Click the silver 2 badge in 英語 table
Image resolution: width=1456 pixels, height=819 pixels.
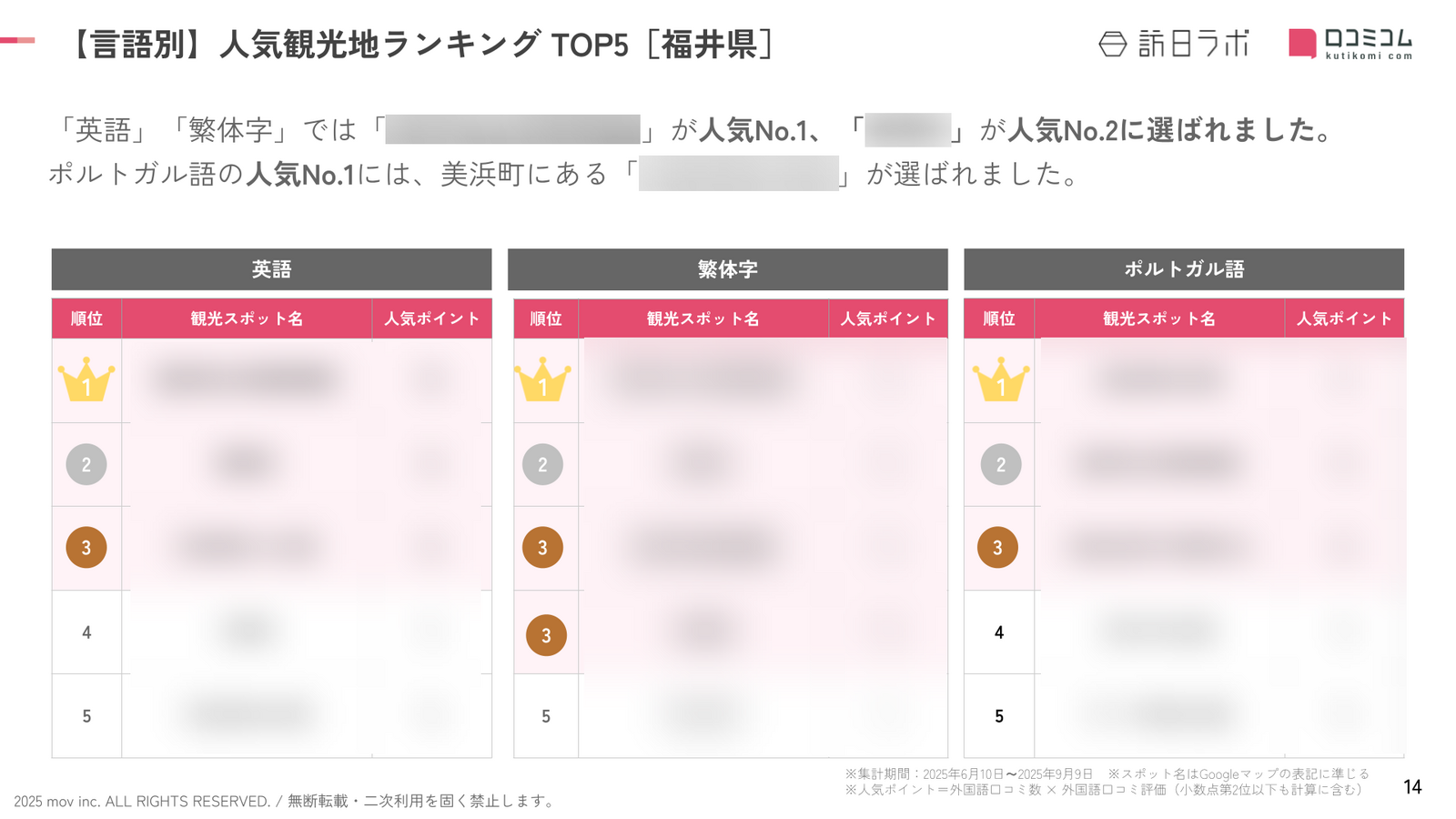coord(86,465)
